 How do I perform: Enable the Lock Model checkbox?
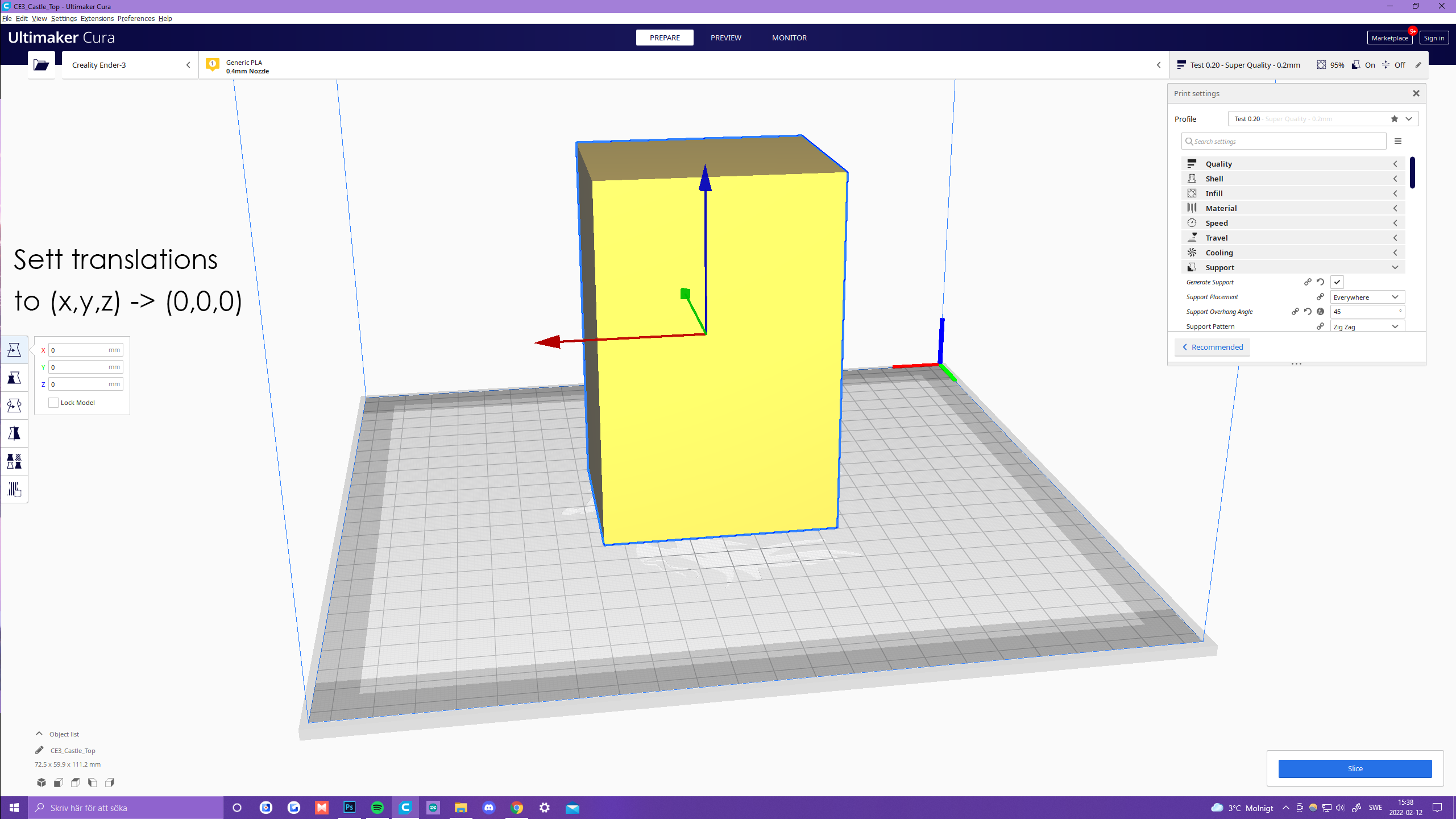[53, 403]
